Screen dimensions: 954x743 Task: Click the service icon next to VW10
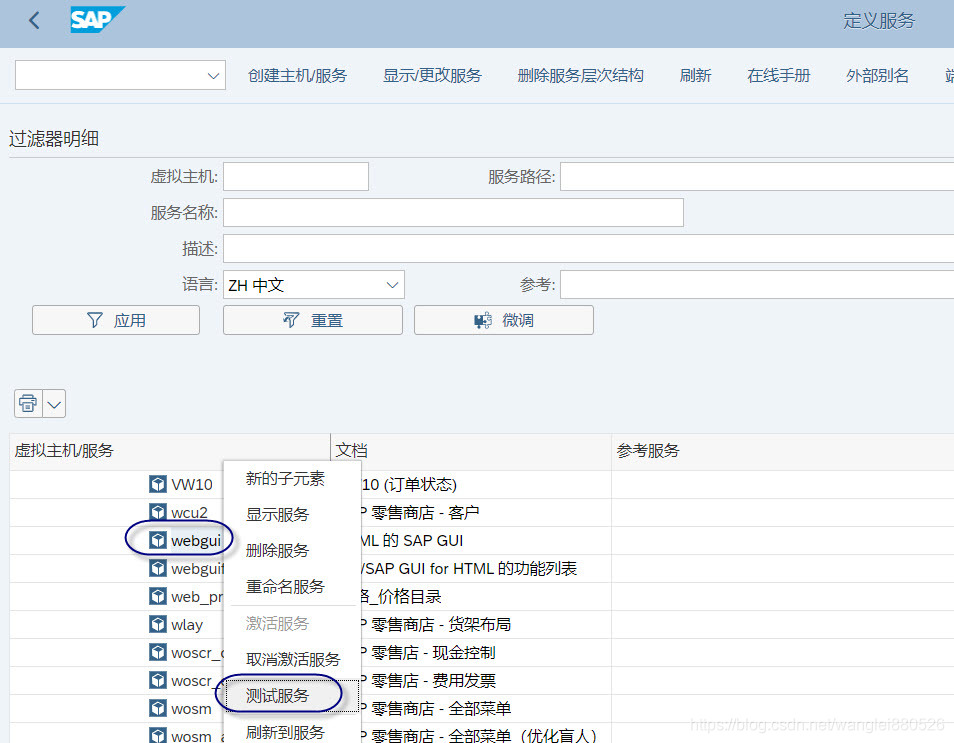160,483
